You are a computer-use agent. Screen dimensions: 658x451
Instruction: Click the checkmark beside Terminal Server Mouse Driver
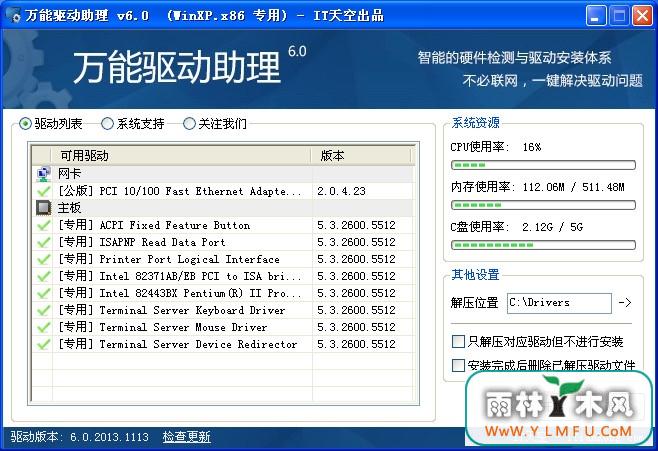tap(43, 327)
